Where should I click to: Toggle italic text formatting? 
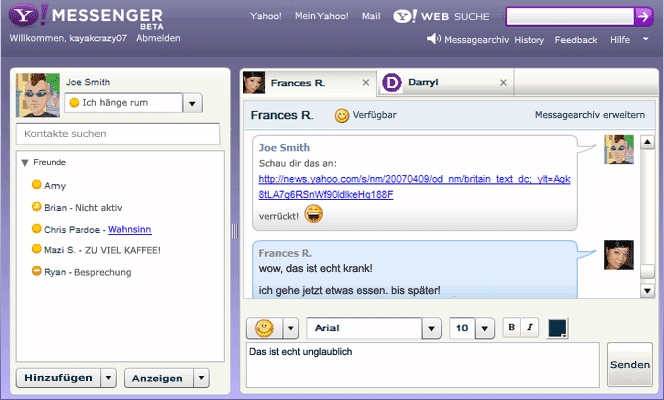pyautogui.click(x=530, y=327)
